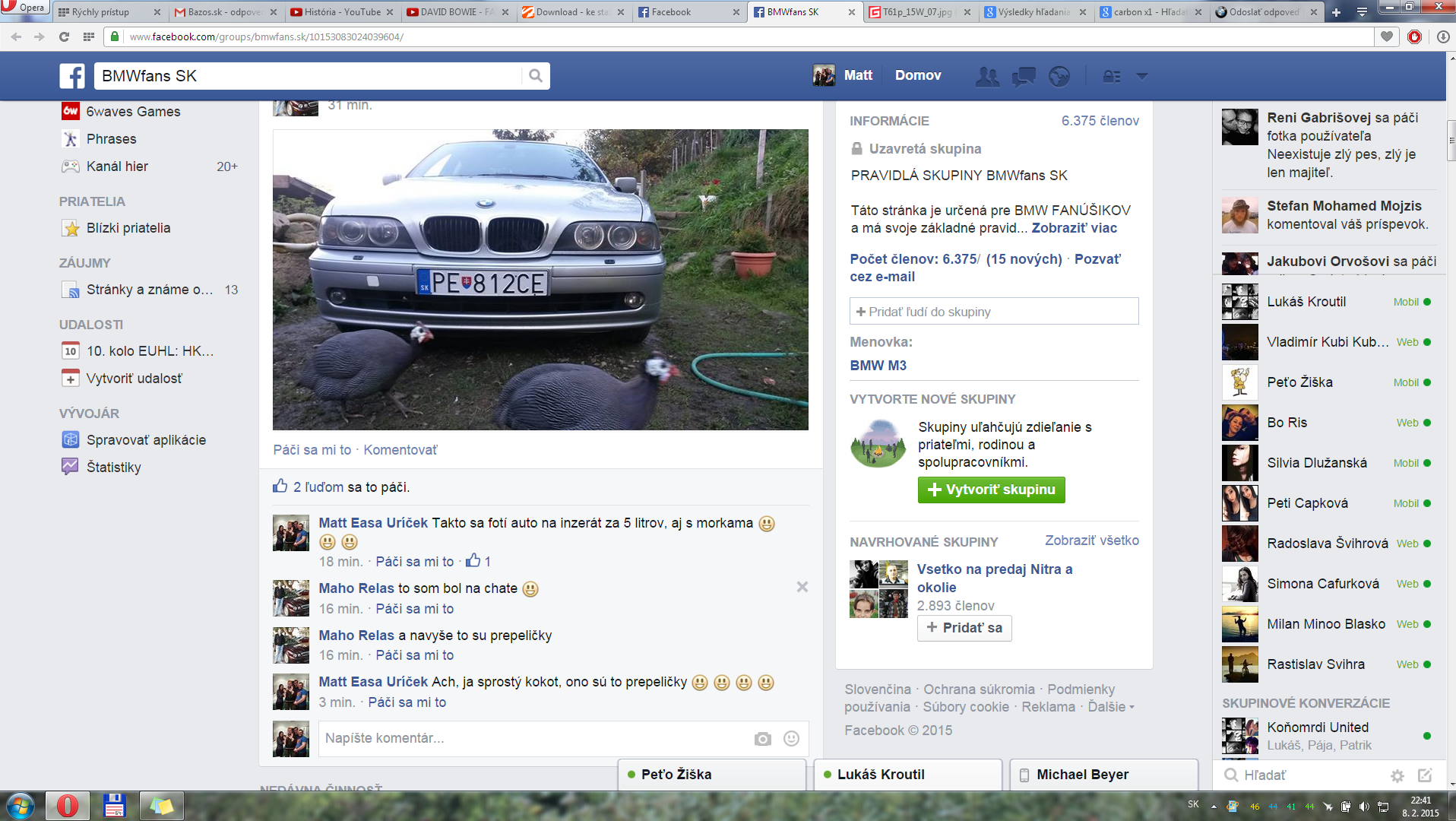1456x821 pixels.
Task: Click the green Vytvoriť skupinu button
Action: pyautogui.click(x=991, y=490)
